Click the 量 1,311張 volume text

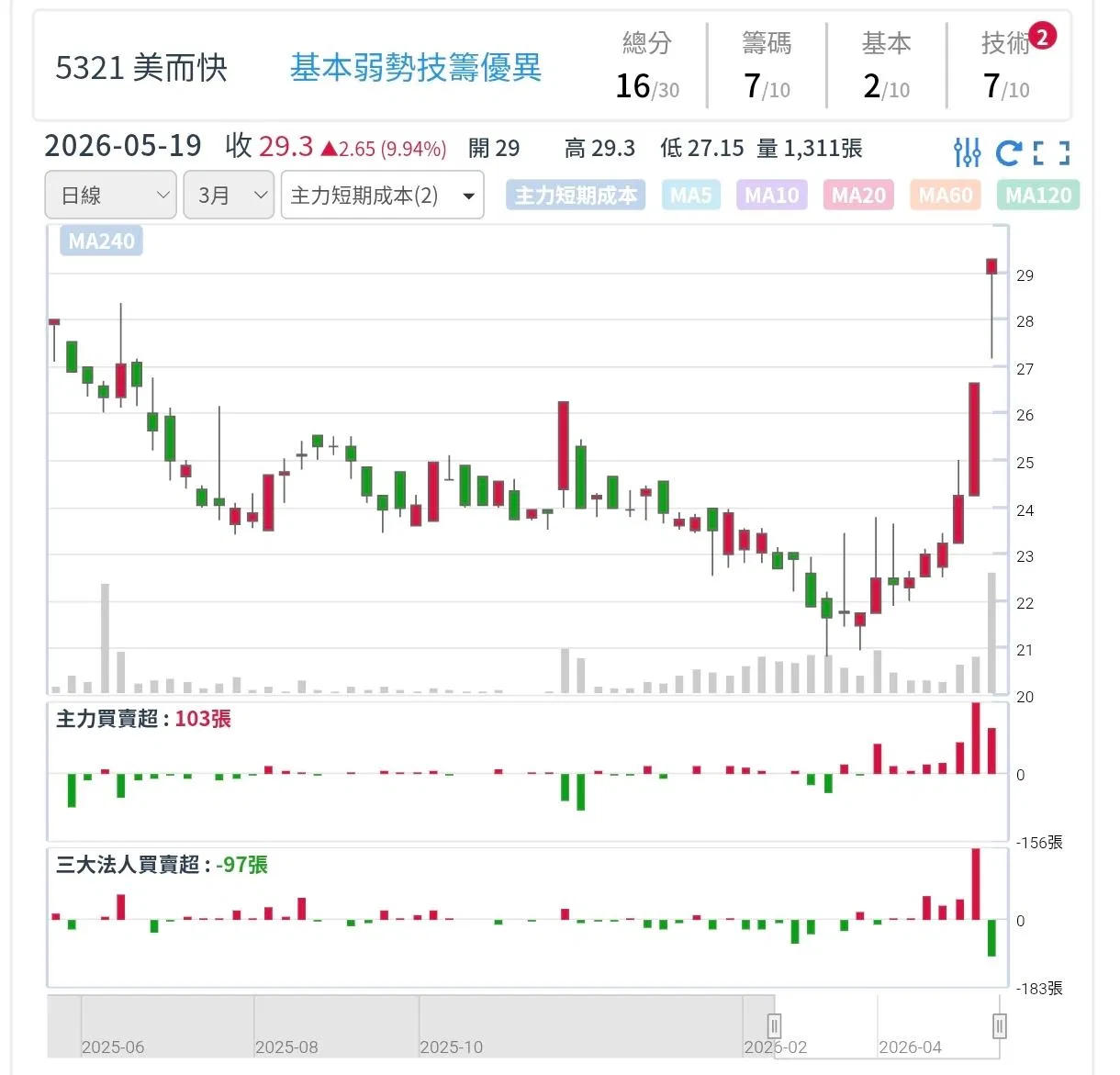pos(810,149)
